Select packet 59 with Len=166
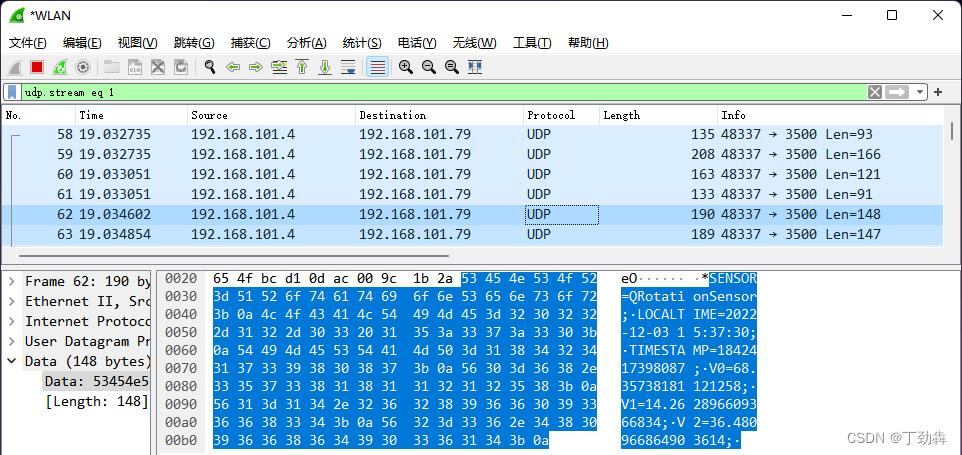962x455 pixels. click(x=472, y=154)
